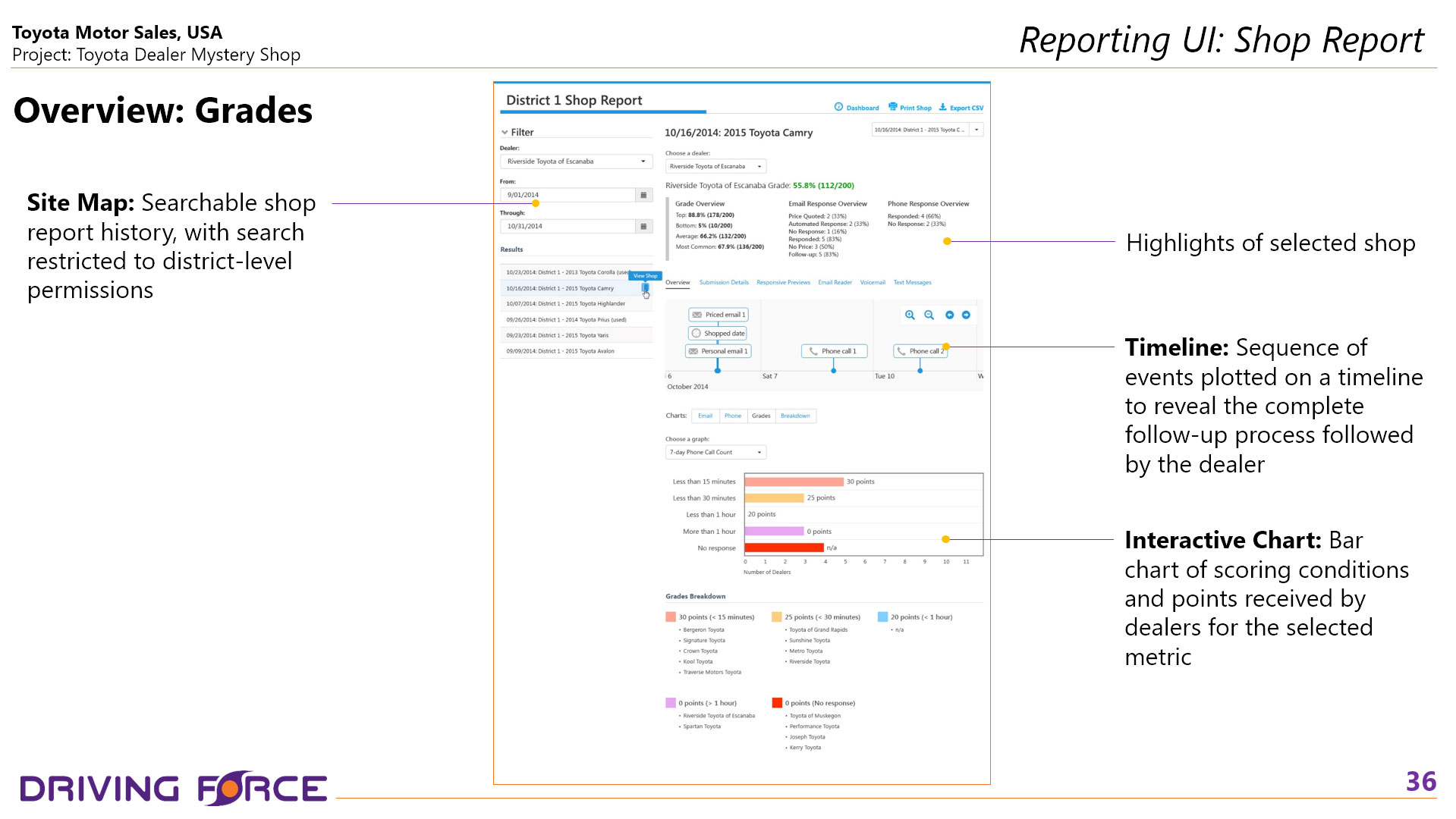Screen dimensions: 1456x819
Task: Click the 0 points (> 1 hour) swatch
Action: point(671,703)
